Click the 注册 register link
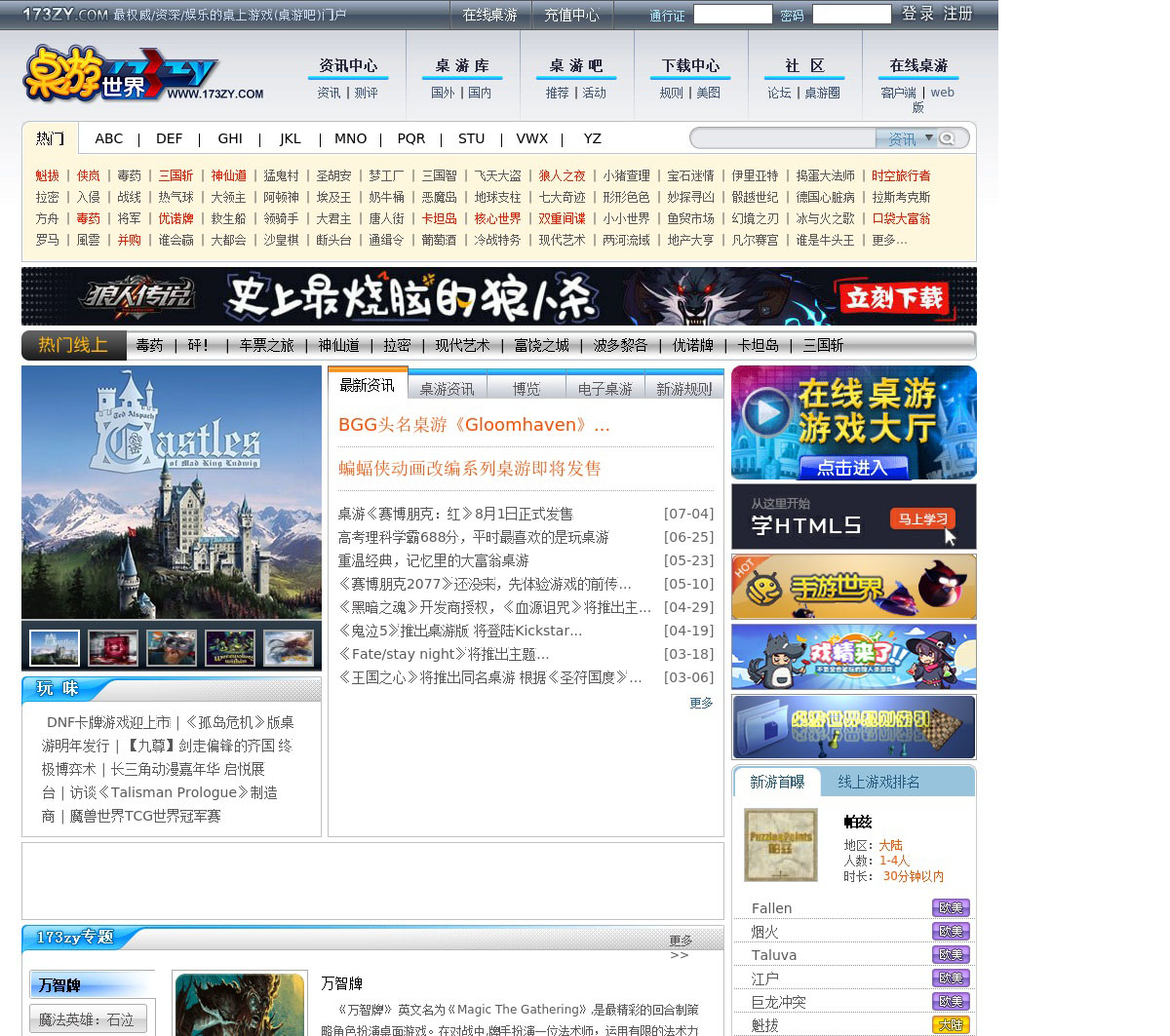The image size is (1170, 1036). 957,14
